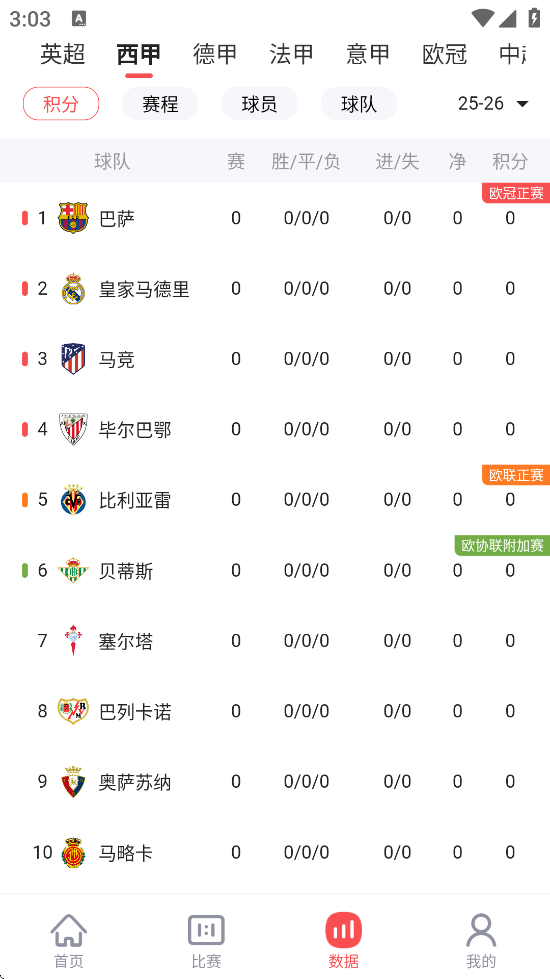550x979 pixels.
Task: Tap the 欧协联附加赛 green tag
Action: [x=502, y=546]
